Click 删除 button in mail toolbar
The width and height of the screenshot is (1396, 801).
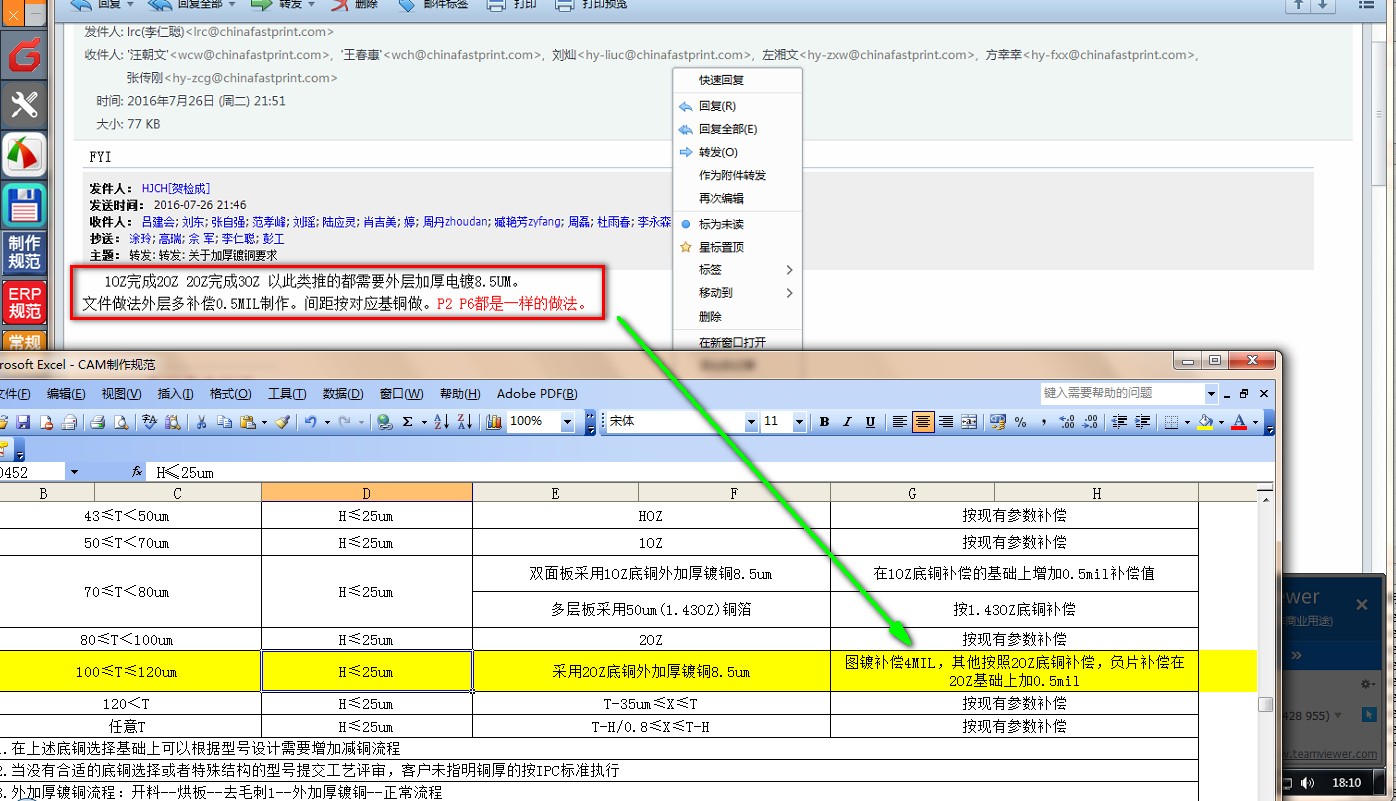(x=355, y=4)
